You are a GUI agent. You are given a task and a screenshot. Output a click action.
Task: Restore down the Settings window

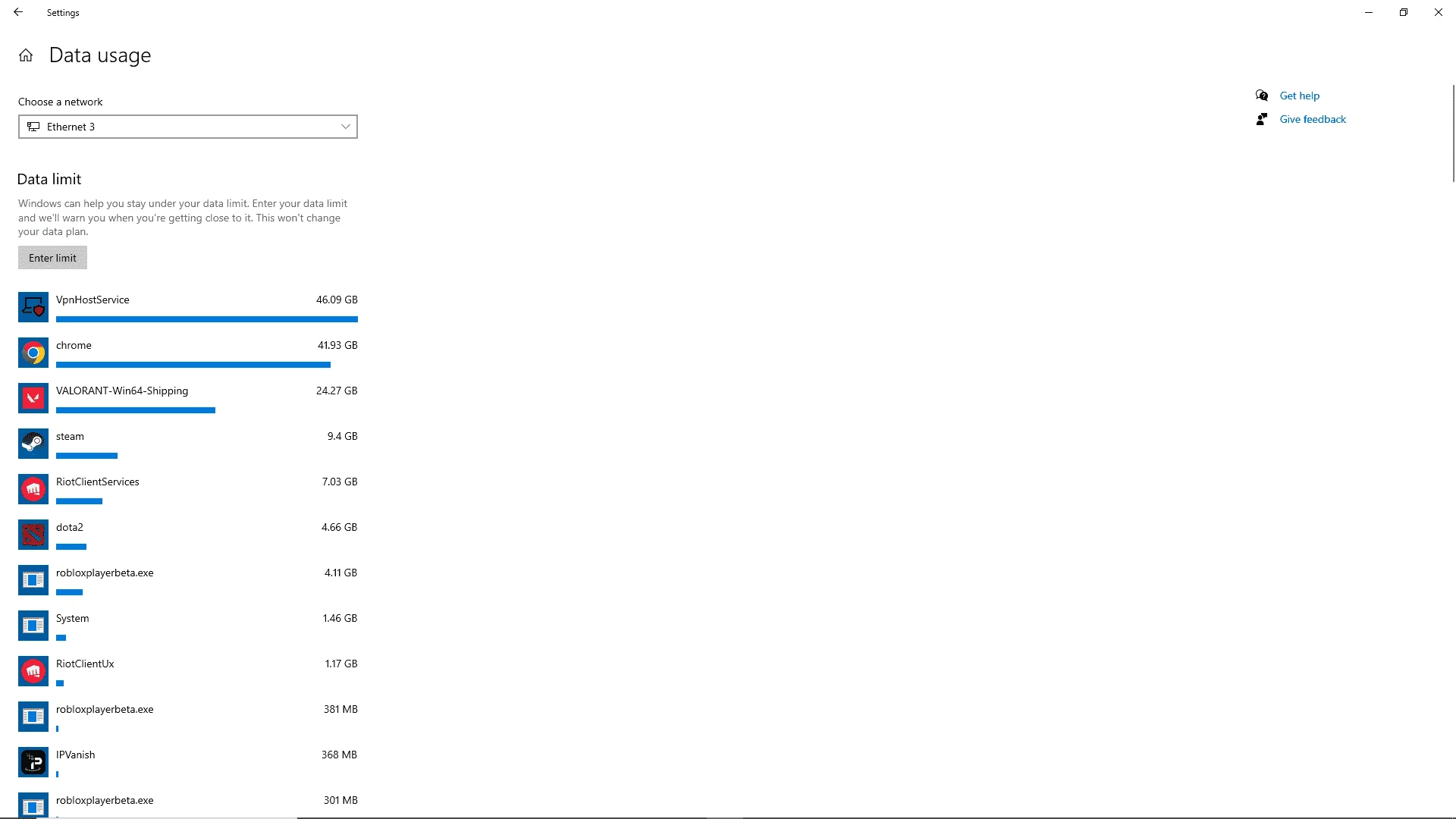(x=1404, y=12)
